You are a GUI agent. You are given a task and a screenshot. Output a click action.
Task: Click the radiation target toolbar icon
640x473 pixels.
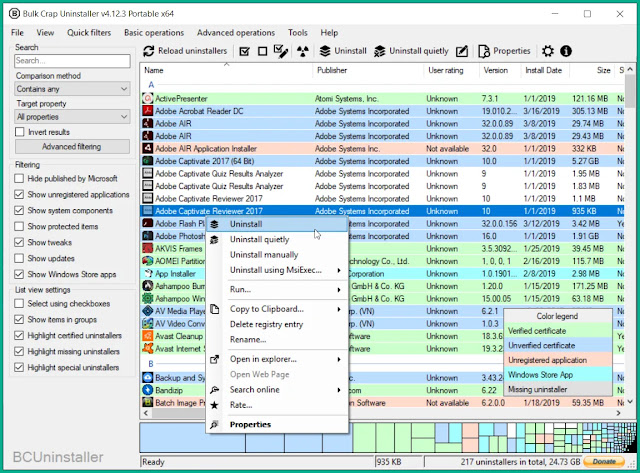pyautogui.click(x=303, y=51)
